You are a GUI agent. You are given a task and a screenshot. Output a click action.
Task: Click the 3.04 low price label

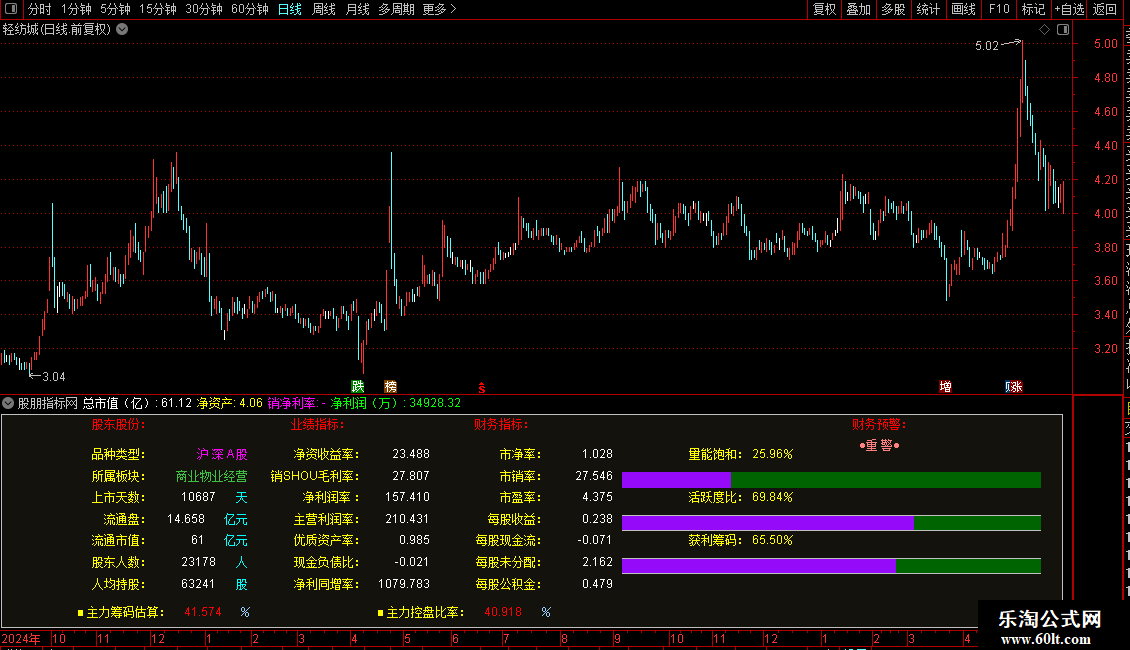pyautogui.click(x=54, y=377)
